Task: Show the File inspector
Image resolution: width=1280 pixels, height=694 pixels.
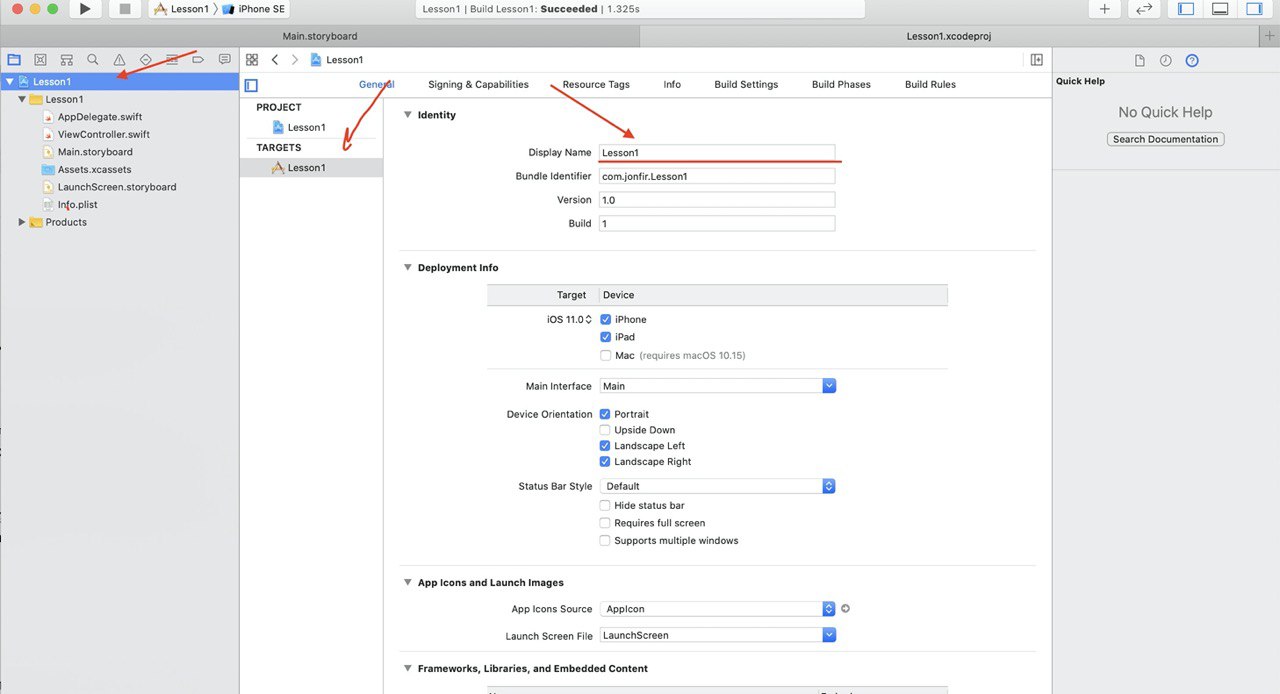Action: click(x=1139, y=61)
